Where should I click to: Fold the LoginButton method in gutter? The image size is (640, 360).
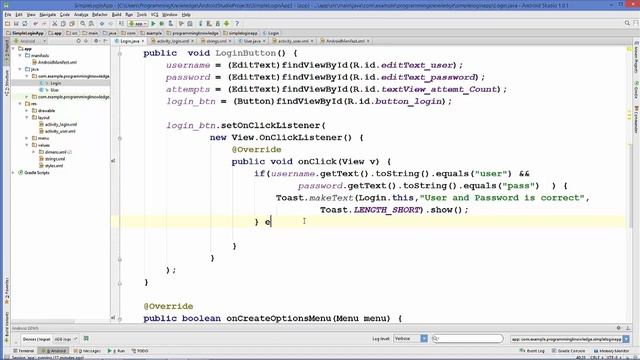tap(120, 53)
